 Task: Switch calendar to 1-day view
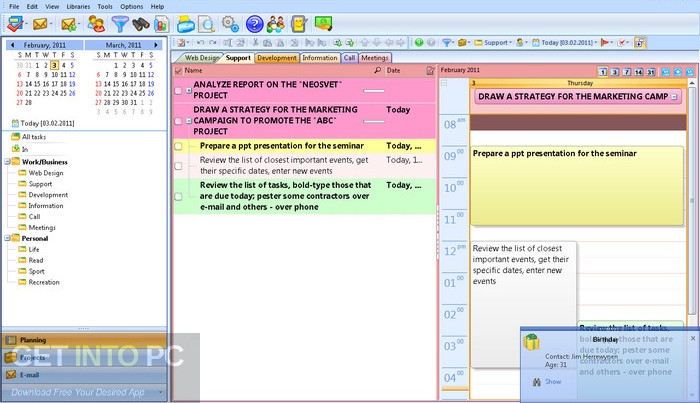(x=603, y=72)
